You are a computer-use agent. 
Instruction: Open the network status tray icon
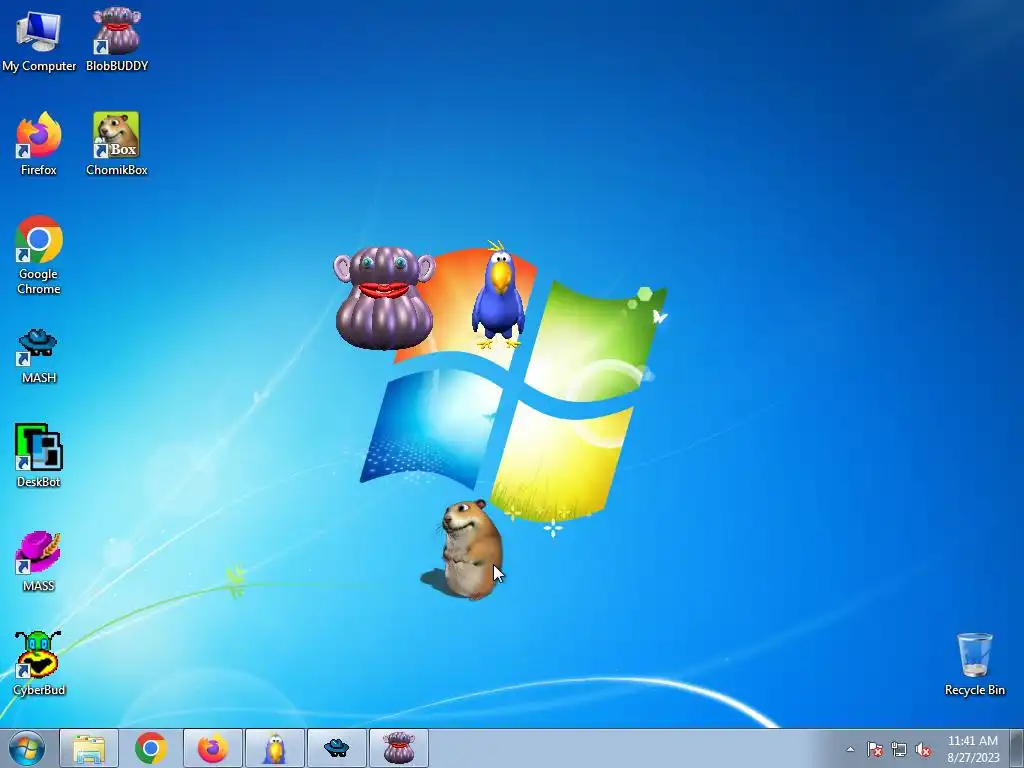click(x=899, y=749)
